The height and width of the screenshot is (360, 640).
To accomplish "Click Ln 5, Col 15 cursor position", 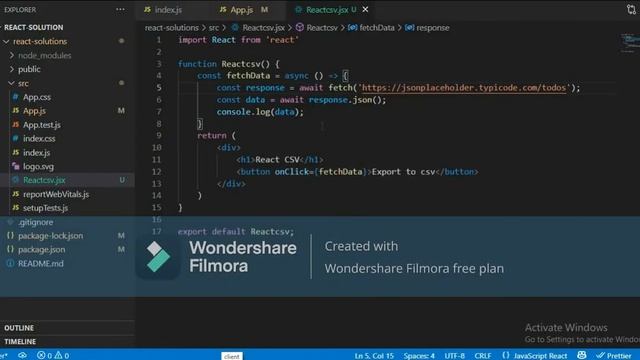I will 374,356.
